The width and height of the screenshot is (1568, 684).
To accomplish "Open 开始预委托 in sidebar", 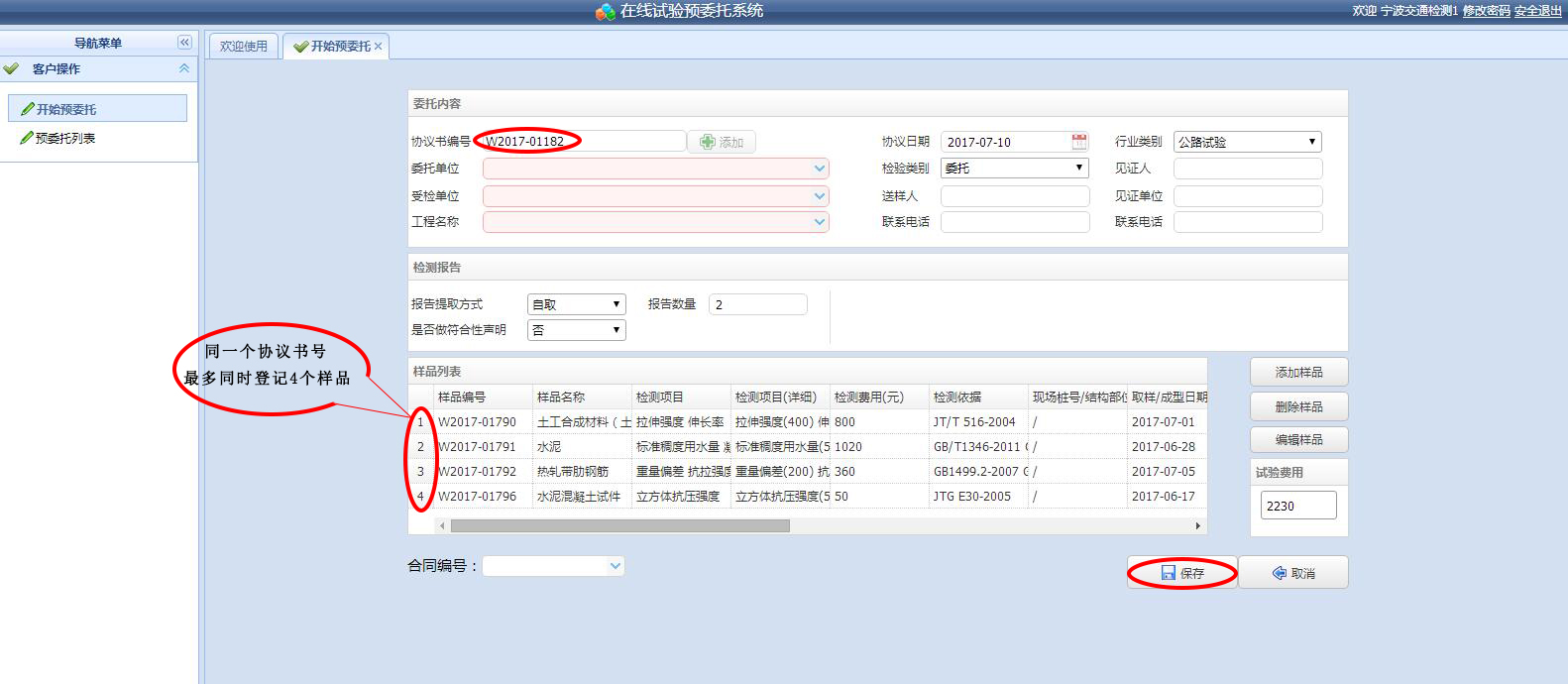I will pos(66,109).
